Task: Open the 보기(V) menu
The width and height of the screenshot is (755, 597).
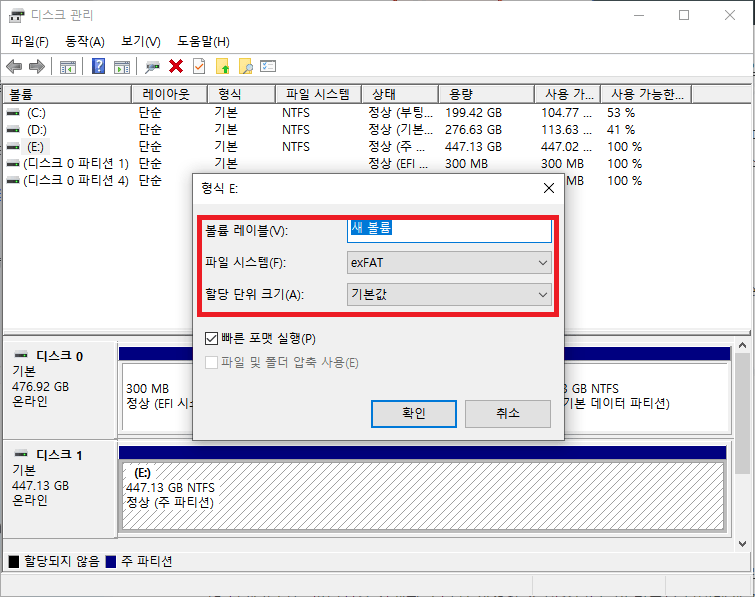Action: pyautogui.click(x=141, y=41)
